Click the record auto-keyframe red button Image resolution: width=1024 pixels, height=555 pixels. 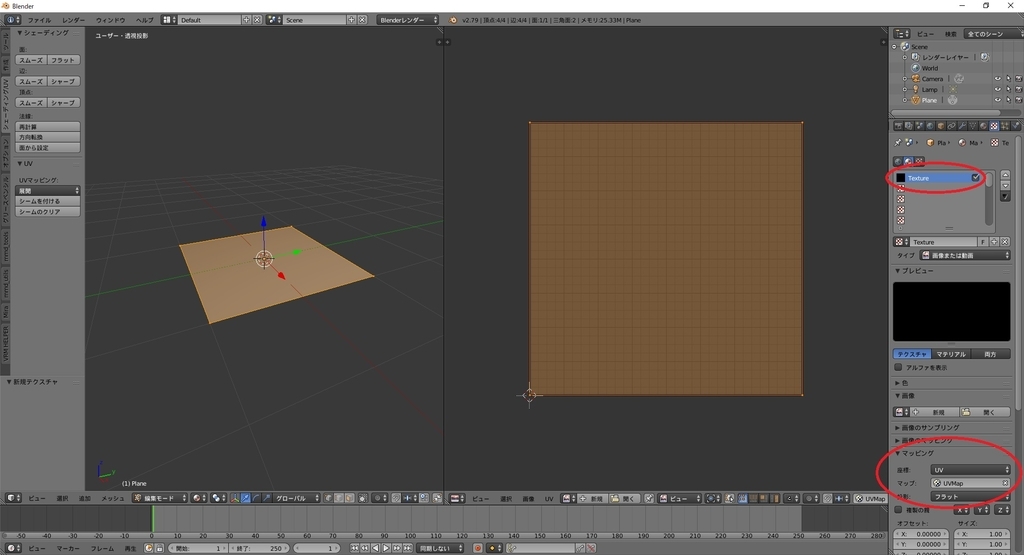pyautogui.click(x=479, y=548)
